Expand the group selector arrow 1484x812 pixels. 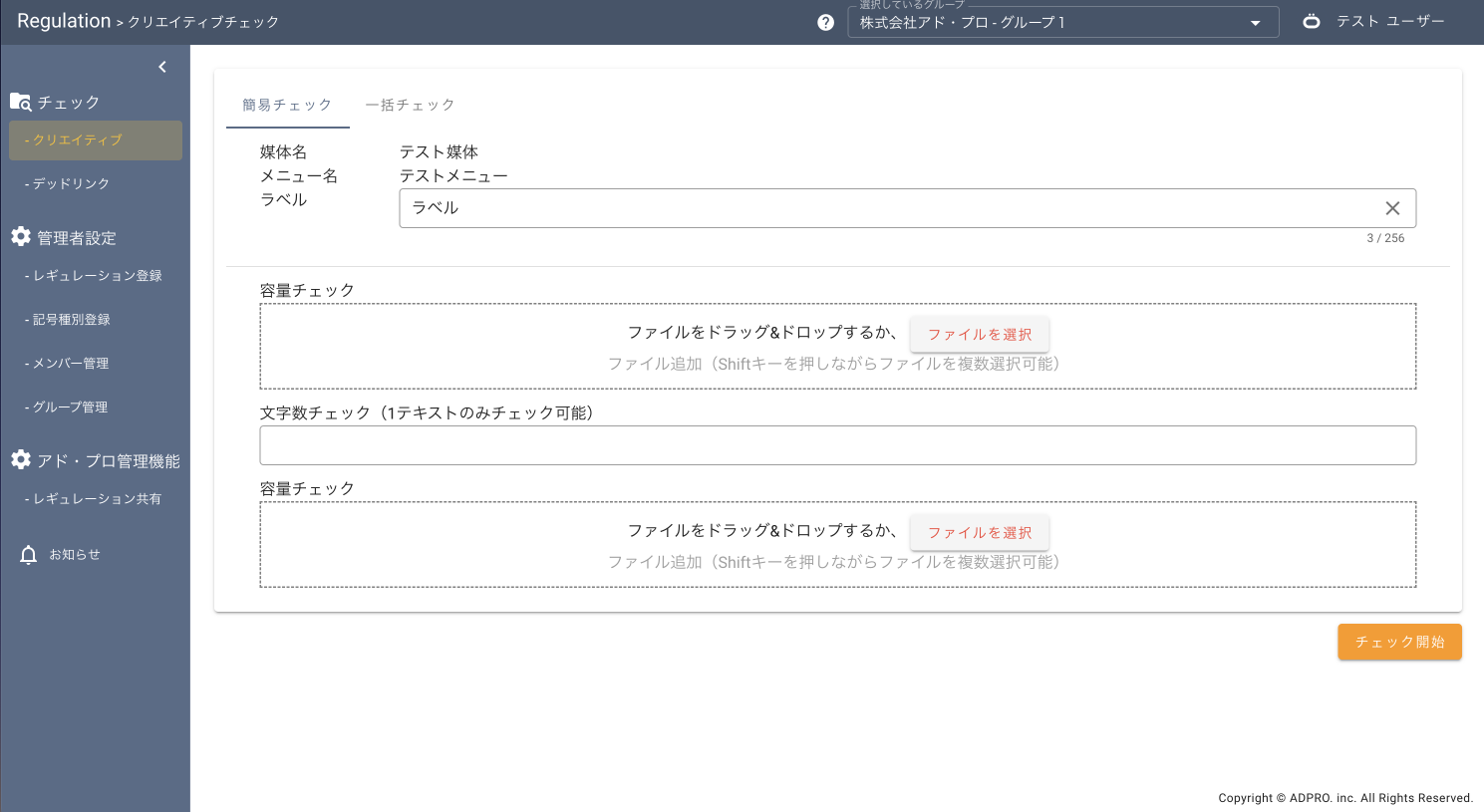(x=1255, y=22)
